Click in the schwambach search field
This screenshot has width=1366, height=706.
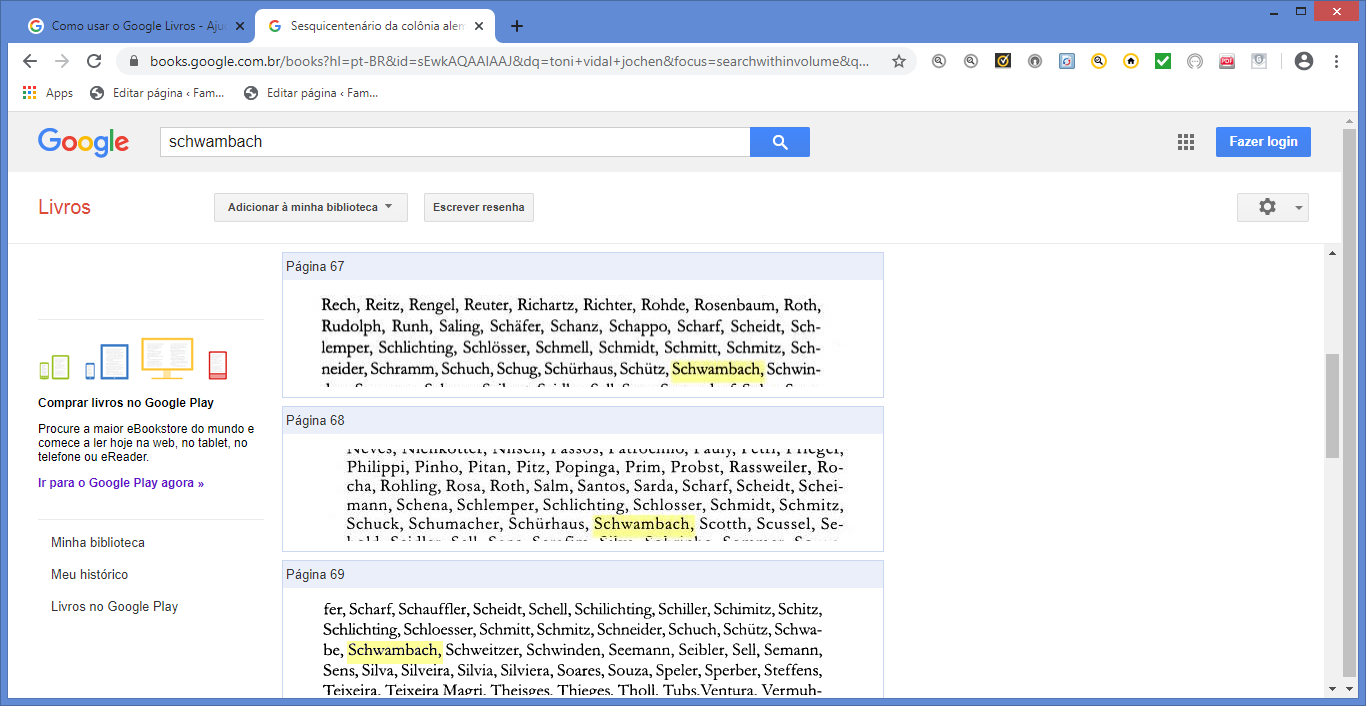(454, 142)
